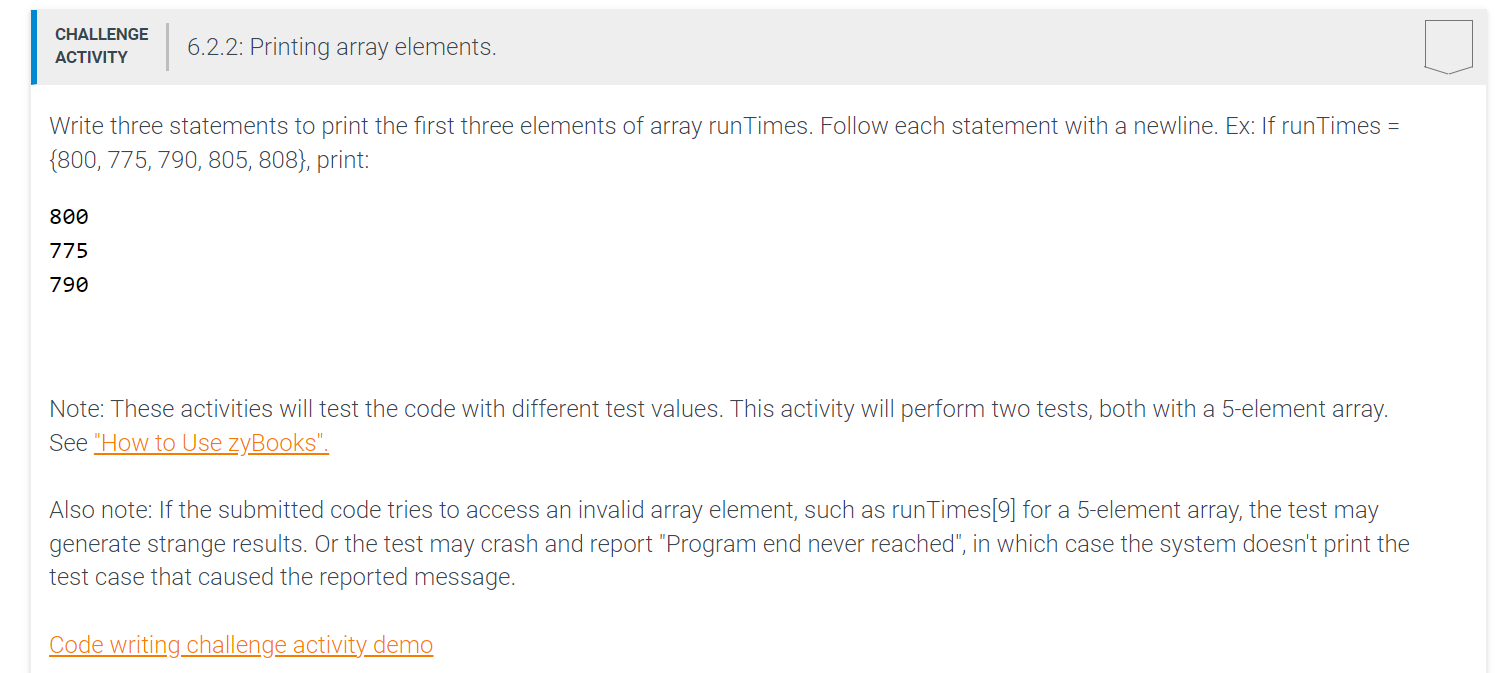Viewport: 1495px width, 673px height.
Task: Click the line printing 775 in the example
Action: 68,250
